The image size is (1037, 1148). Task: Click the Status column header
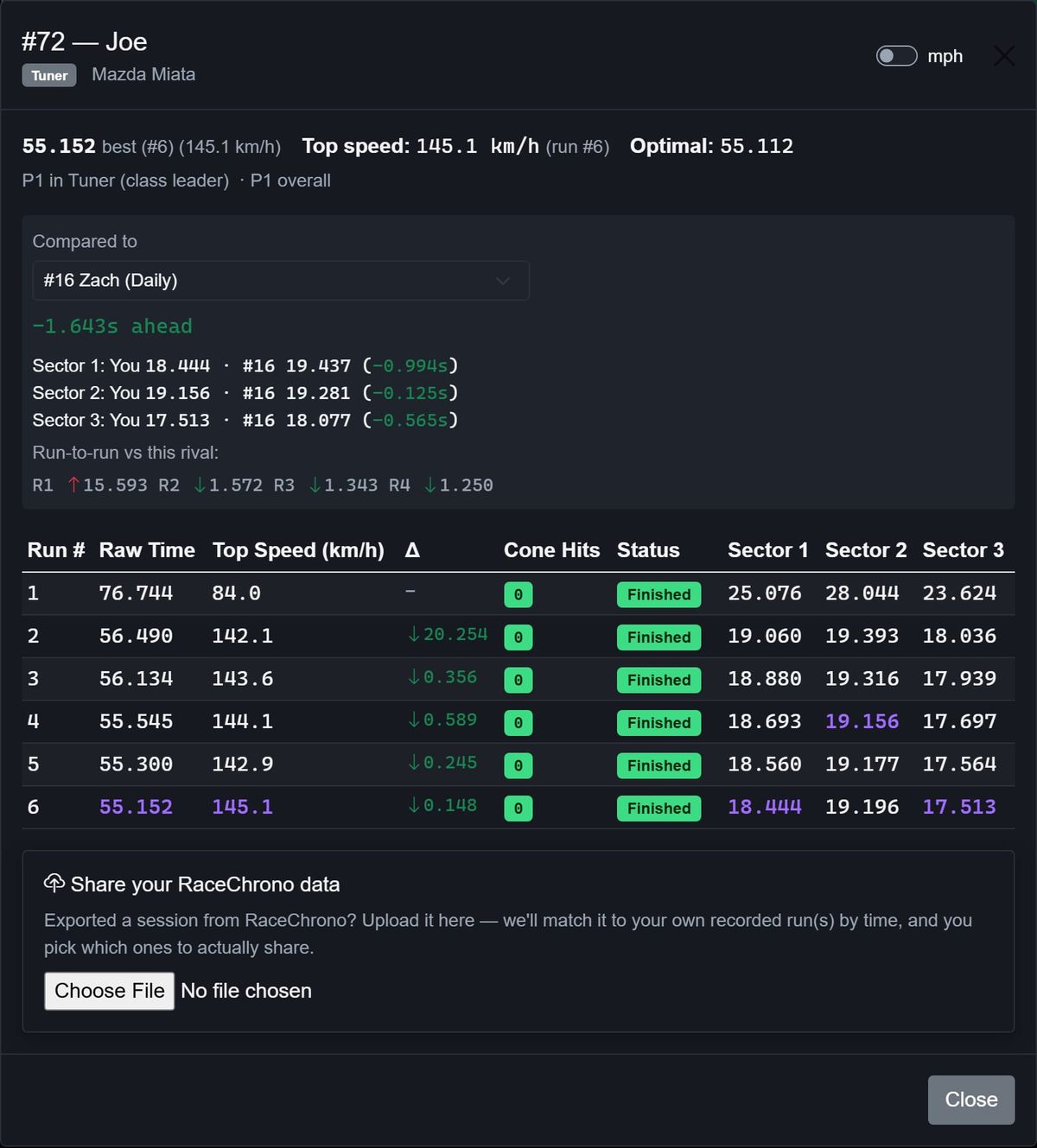click(x=648, y=550)
